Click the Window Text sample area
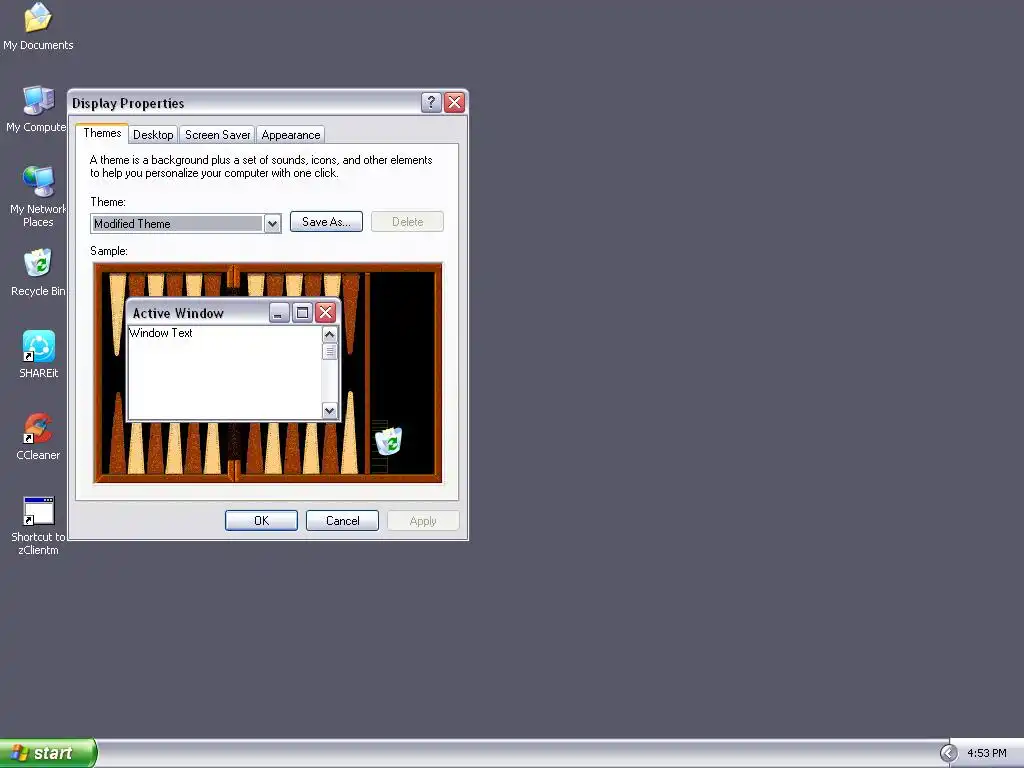Viewport: 1024px width, 768px height. pyautogui.click(x=225, y=372)
